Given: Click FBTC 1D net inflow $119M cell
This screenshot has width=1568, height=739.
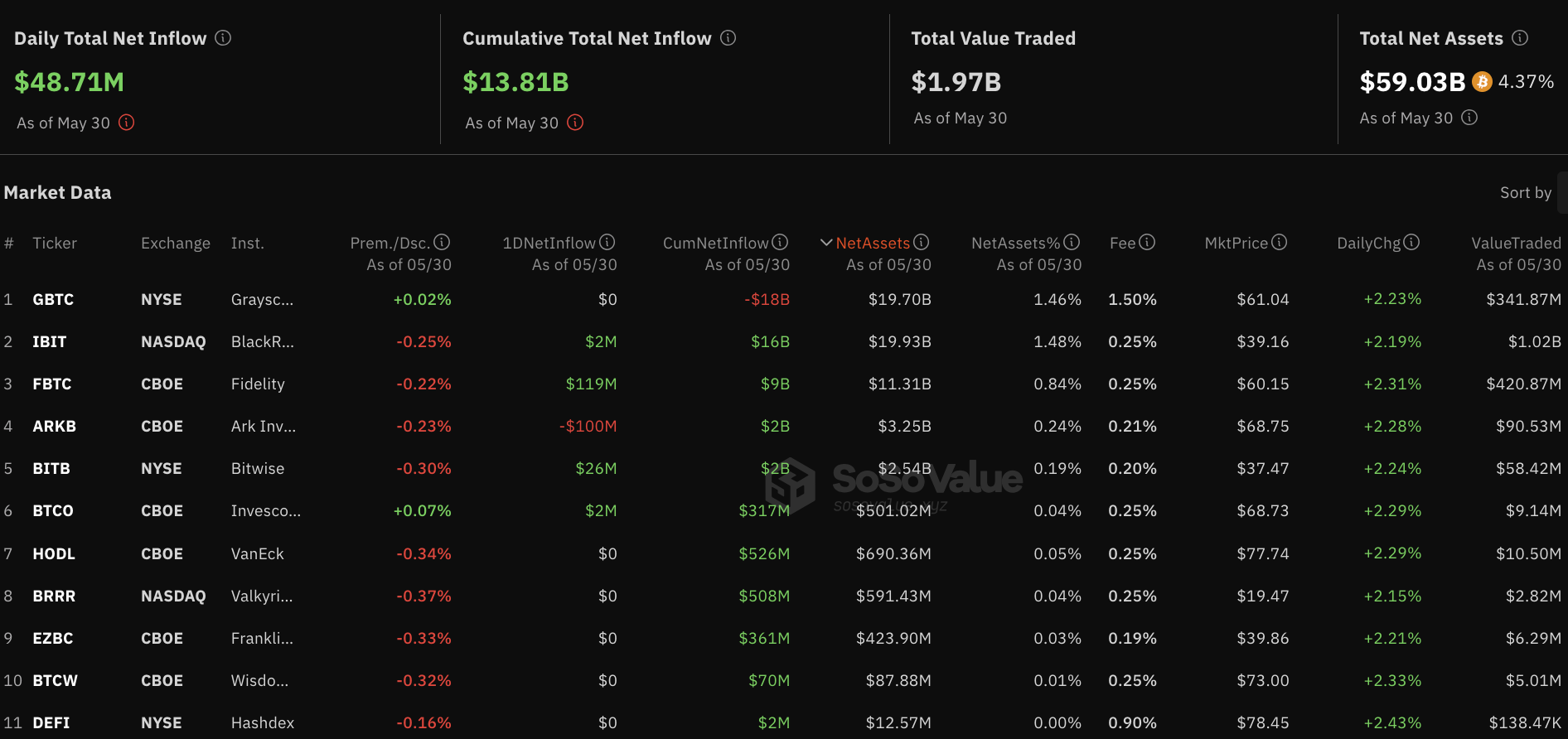Looking at the screenshot, I should (591, 384).
